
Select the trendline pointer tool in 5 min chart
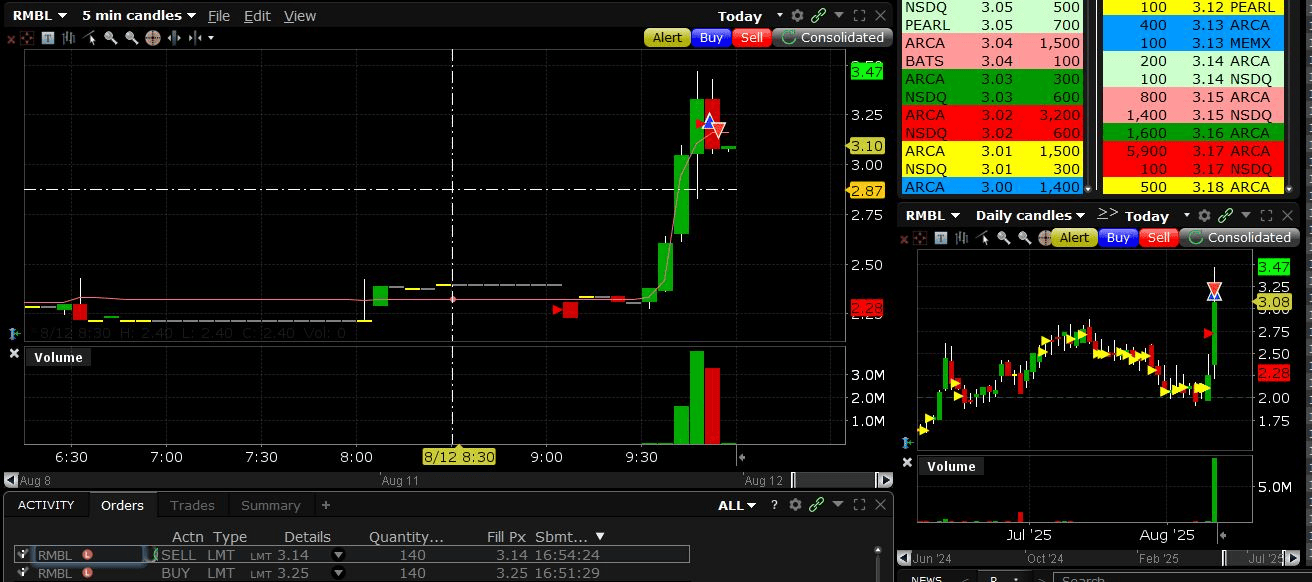(x=89, y=38)
